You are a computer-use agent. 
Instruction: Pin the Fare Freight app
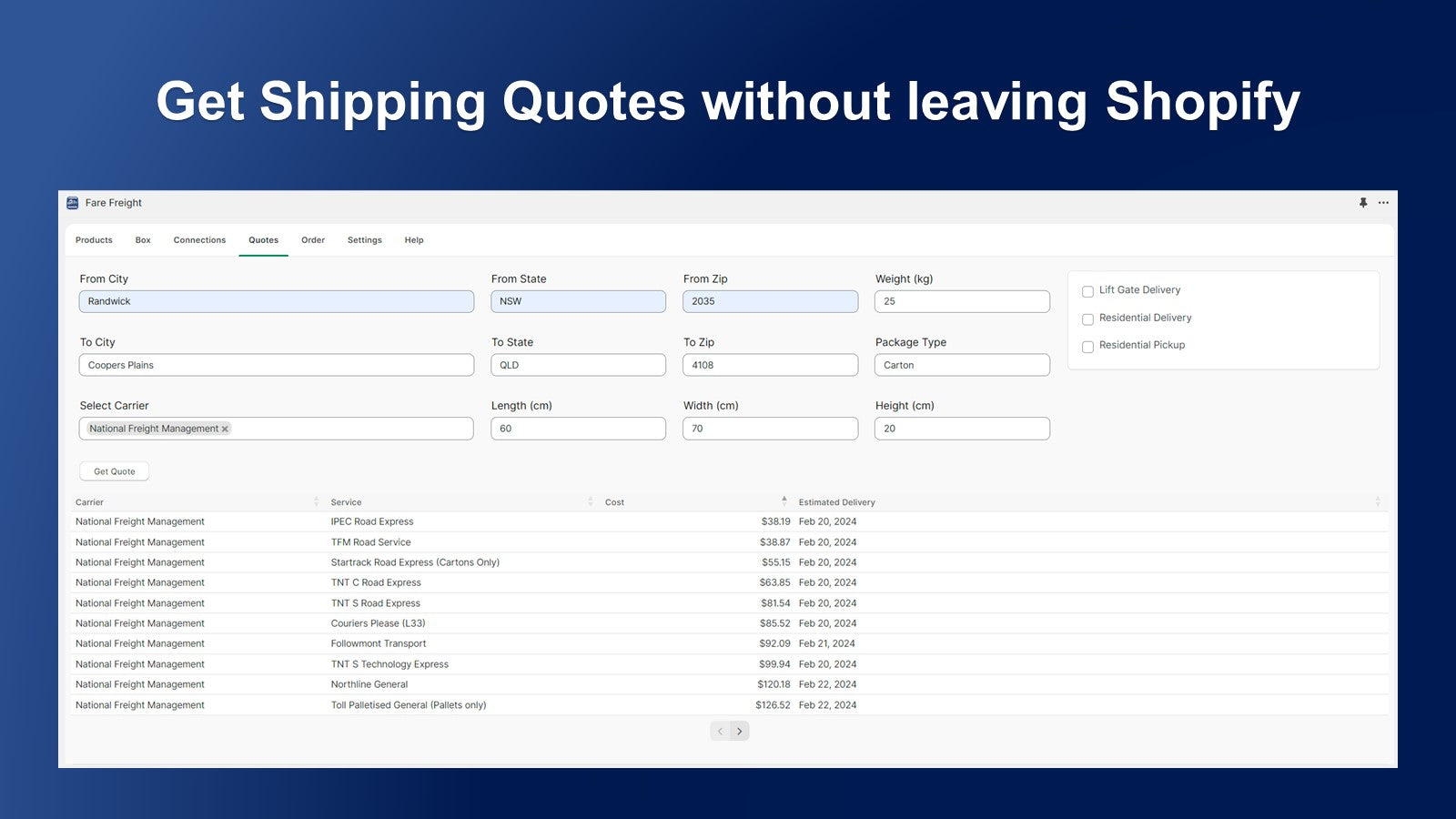pos(1363,203)
